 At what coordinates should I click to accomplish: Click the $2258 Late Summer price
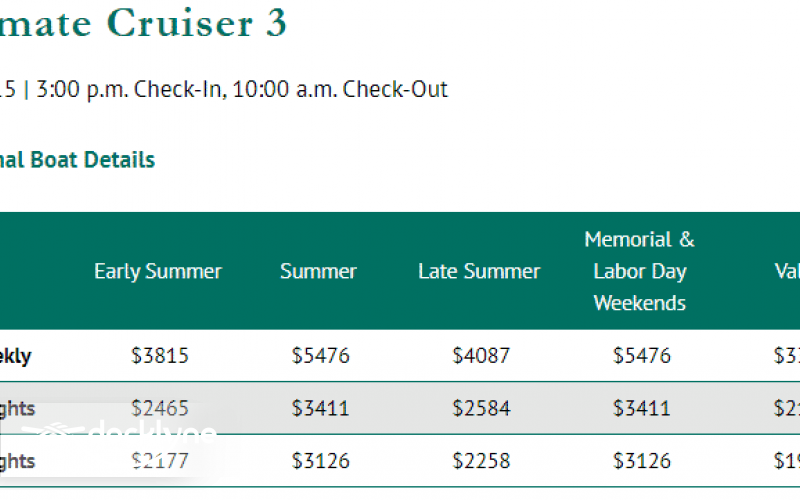[481, 461]
